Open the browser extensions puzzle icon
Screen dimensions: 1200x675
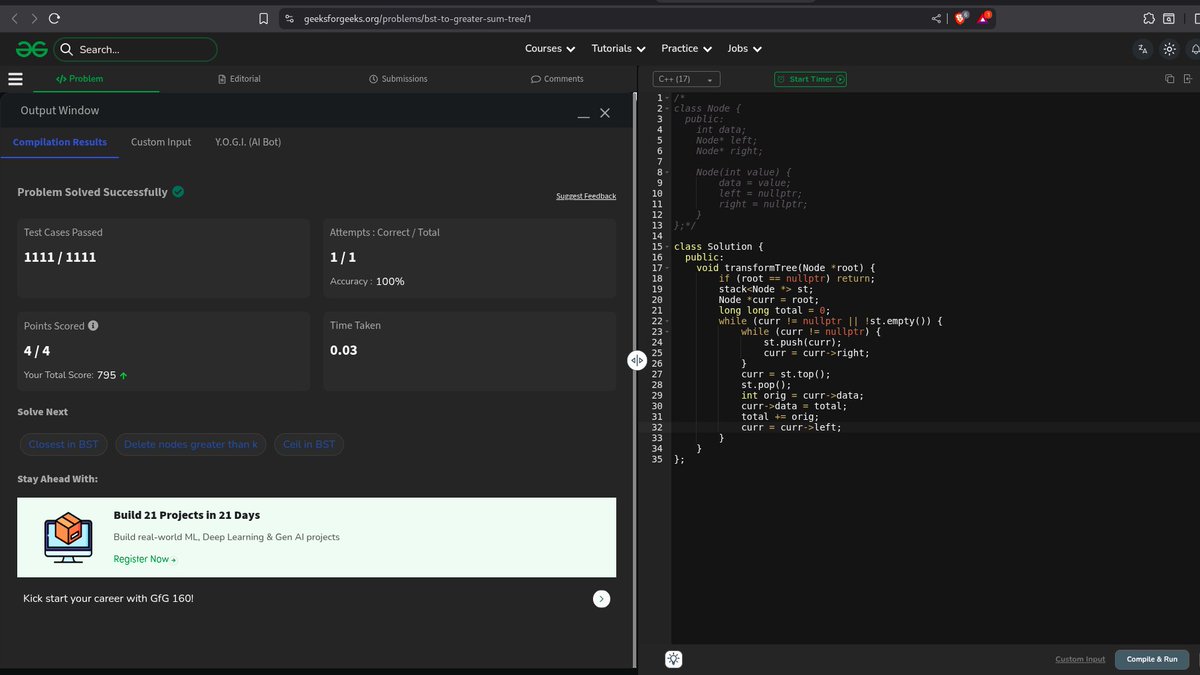point(1149,18)
